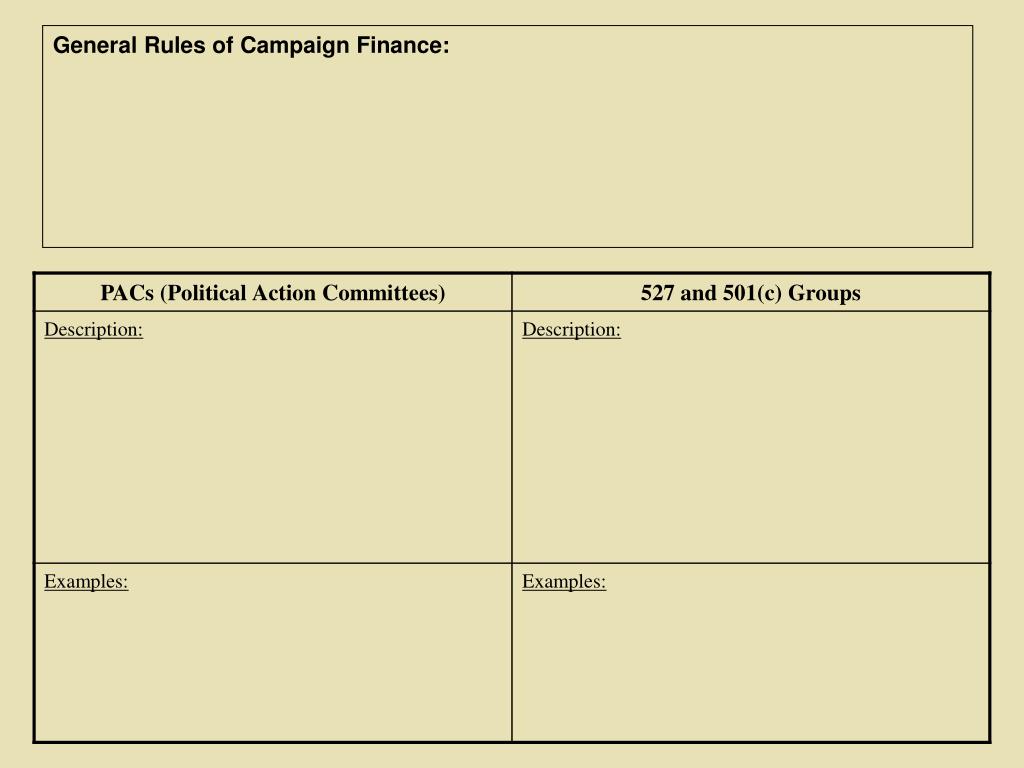Image resolution: width=1024 pixels, height=768 pixels.
Task: Click "501(c)" in the right column header
Action: click(752, 293)
